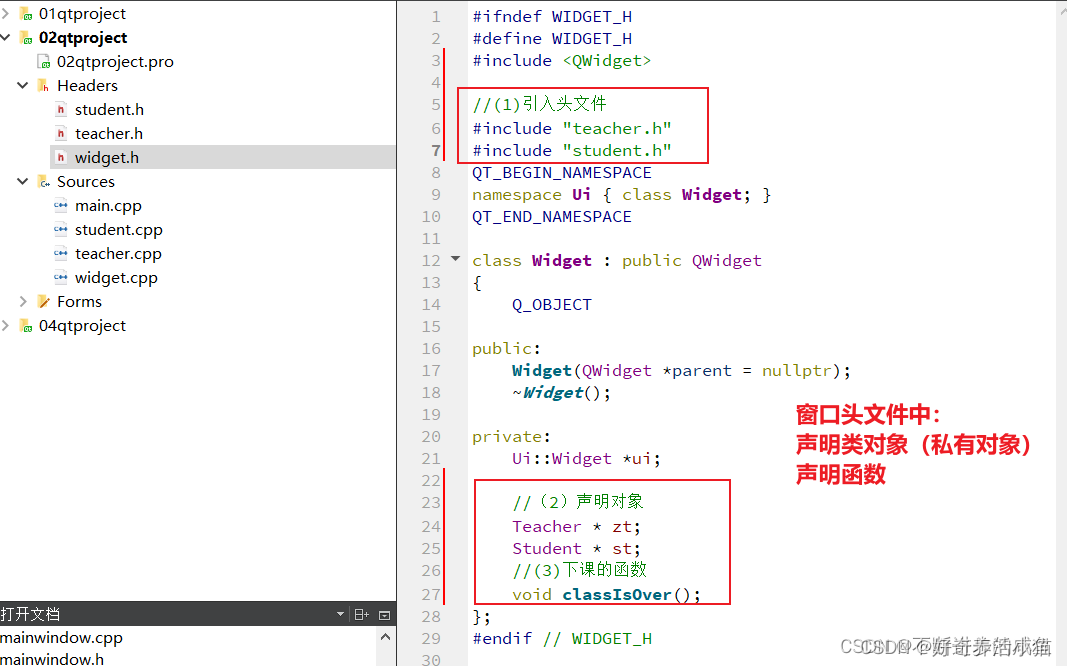Collapse the 02qtproject tree node
This screenshot has width=1067, height=666.
8,37
